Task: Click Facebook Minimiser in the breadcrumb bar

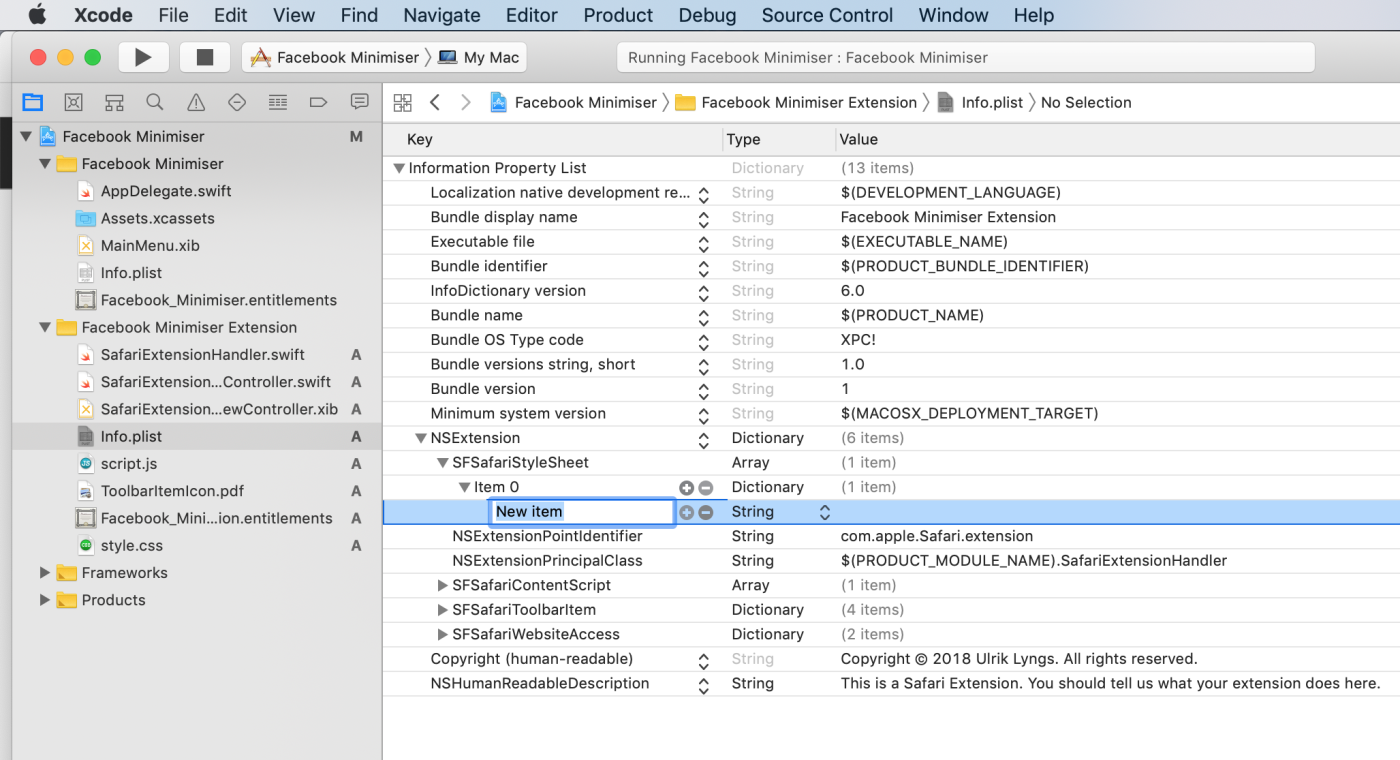Action: [x=573, y=102]
